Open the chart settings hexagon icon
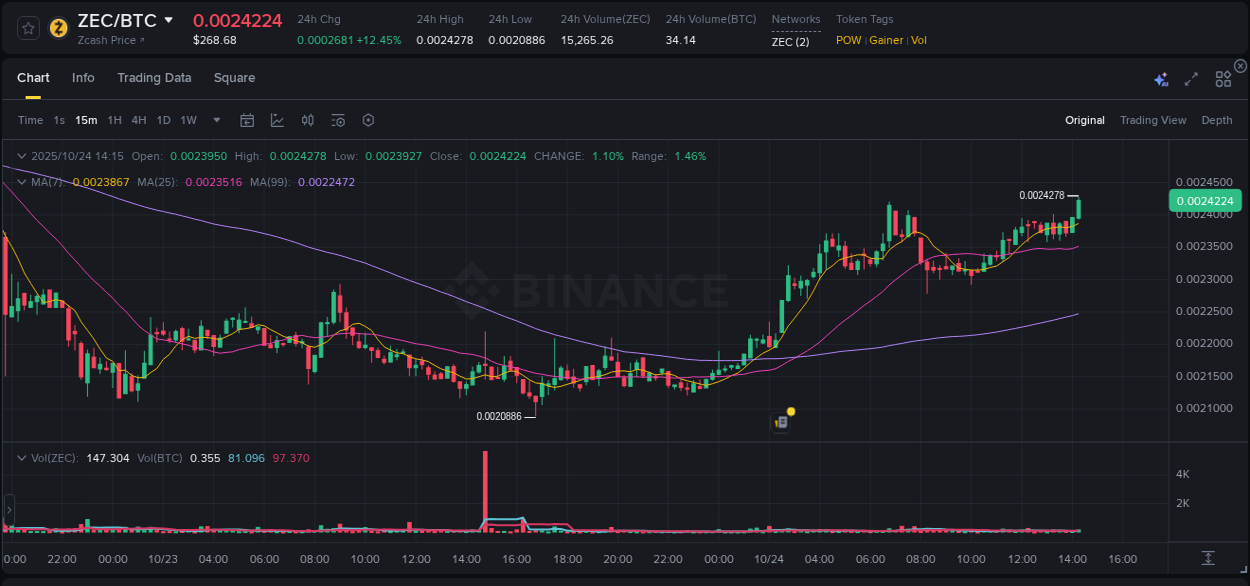The height and width of the screenshot is (586, 1250). click(368, 120)
